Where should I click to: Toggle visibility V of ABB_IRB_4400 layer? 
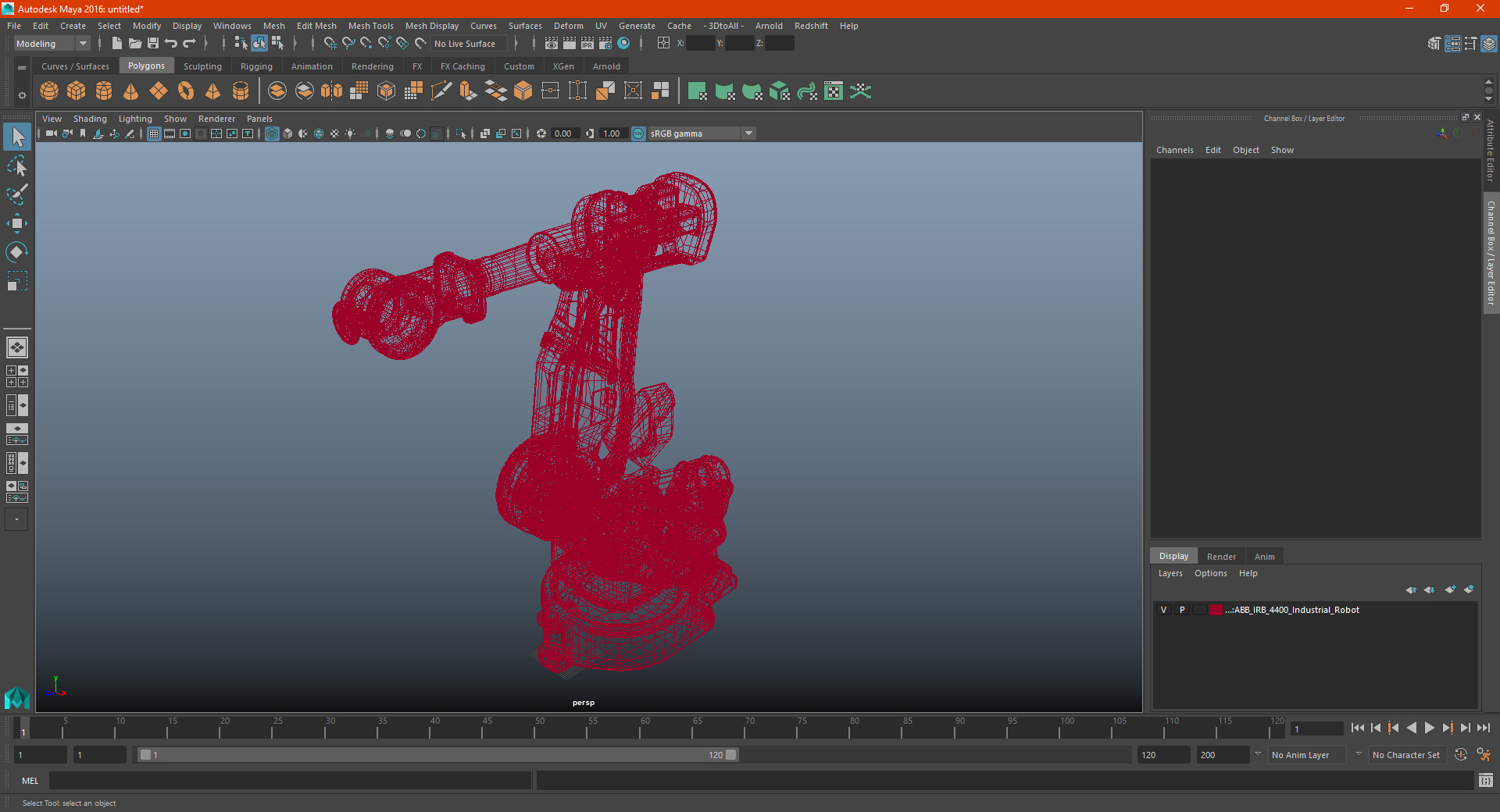pyautogui.click(x=1163, y=610)
